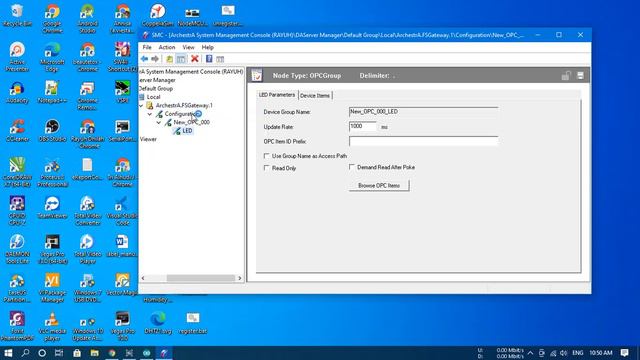Open the Help menu
The width and height of the screenshot is (640, 360).
coord(207,47)
